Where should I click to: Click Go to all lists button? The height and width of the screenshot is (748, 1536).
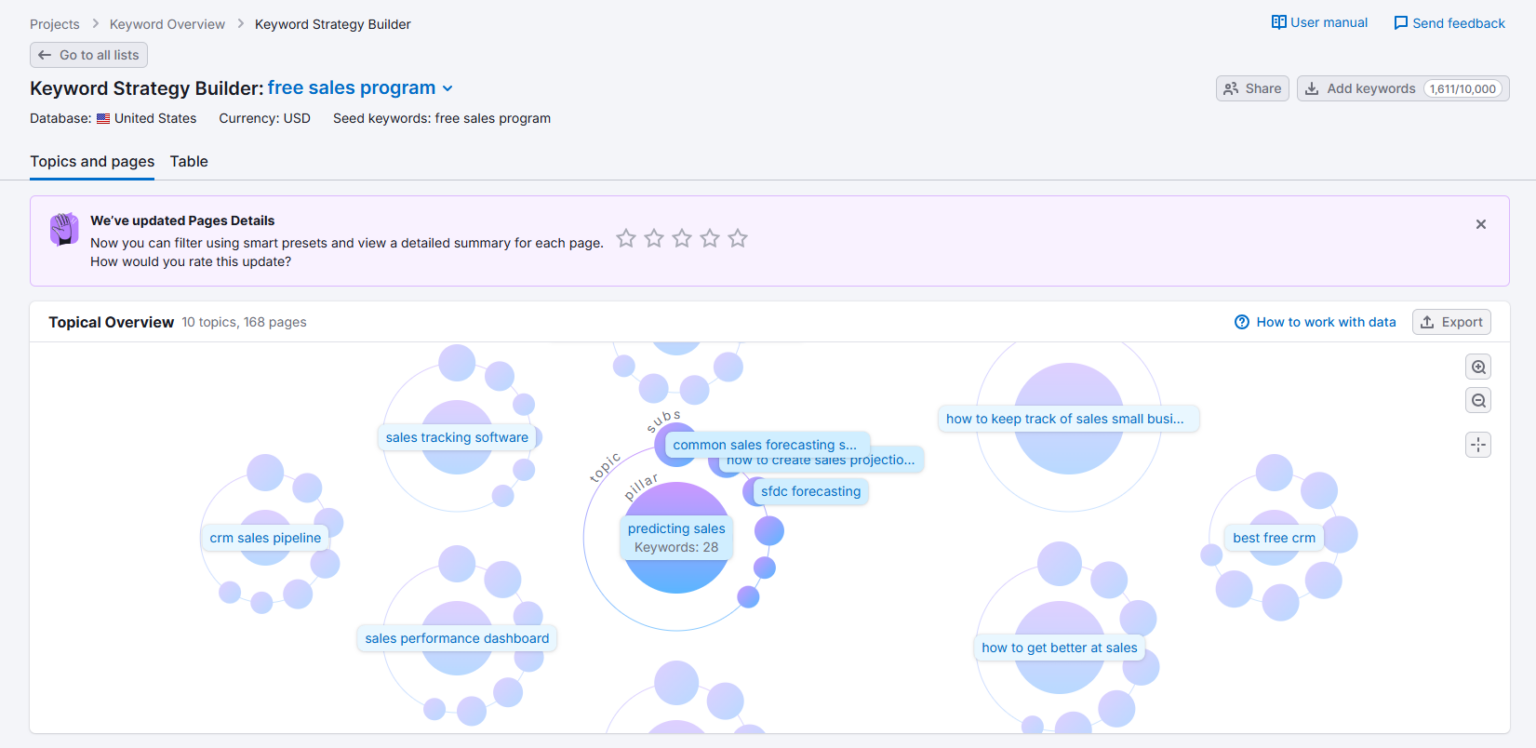click(89, 55)
